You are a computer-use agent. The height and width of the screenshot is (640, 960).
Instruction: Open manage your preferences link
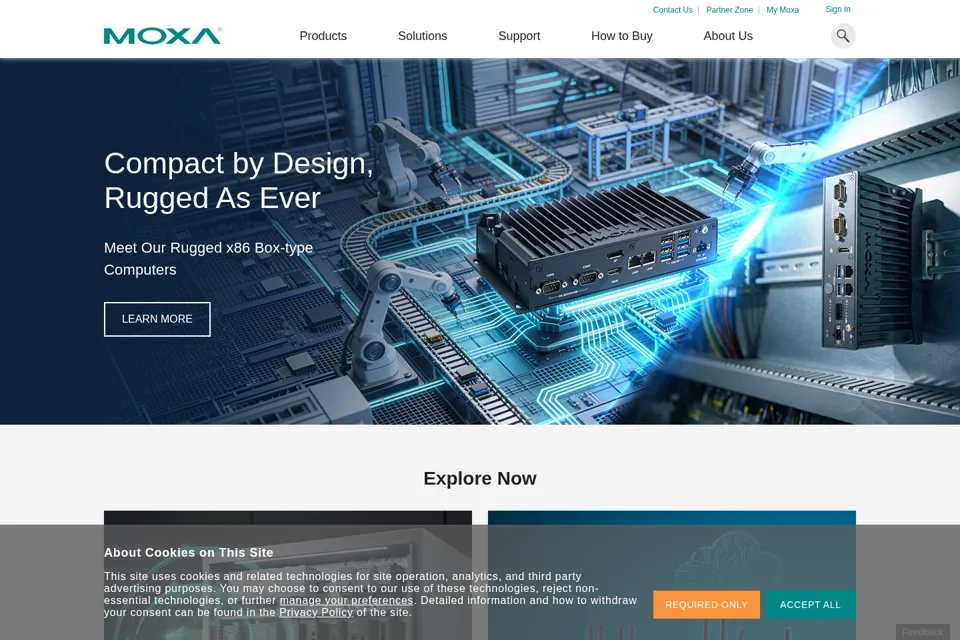(x=347, y=600)
